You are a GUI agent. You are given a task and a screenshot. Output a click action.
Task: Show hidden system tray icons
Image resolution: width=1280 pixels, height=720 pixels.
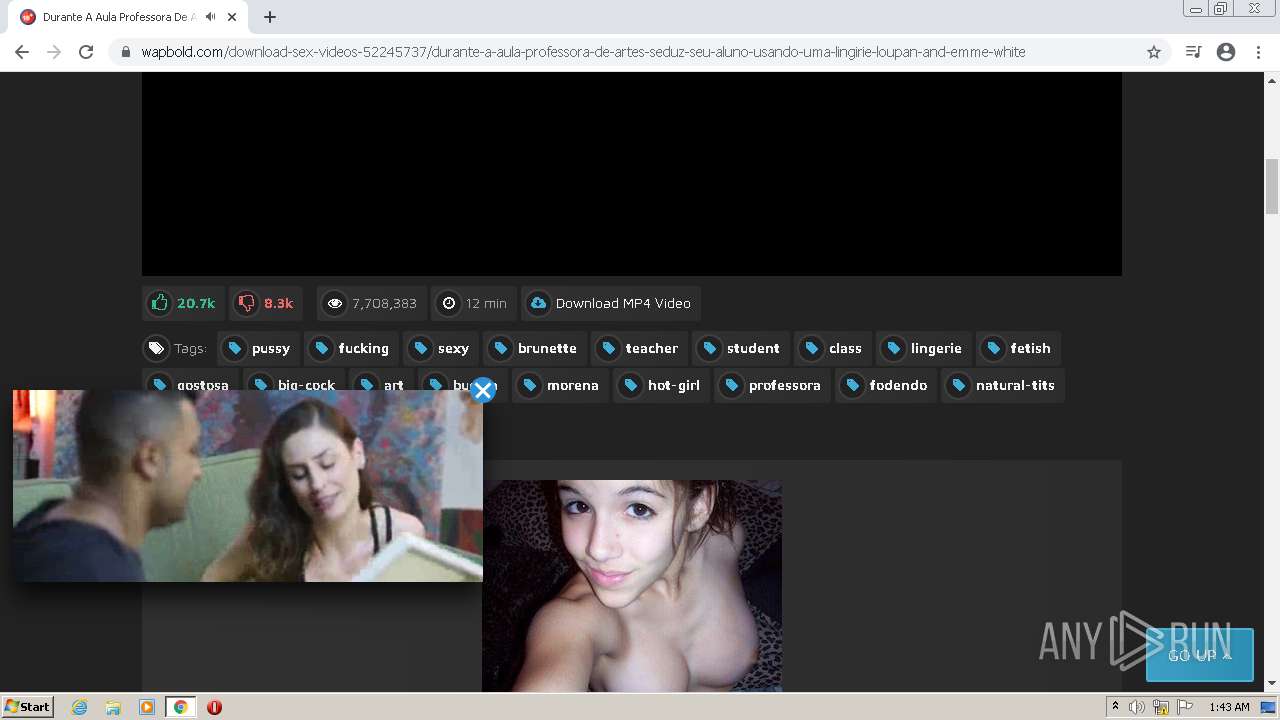pyautogui.click(x=1115, y=707)
